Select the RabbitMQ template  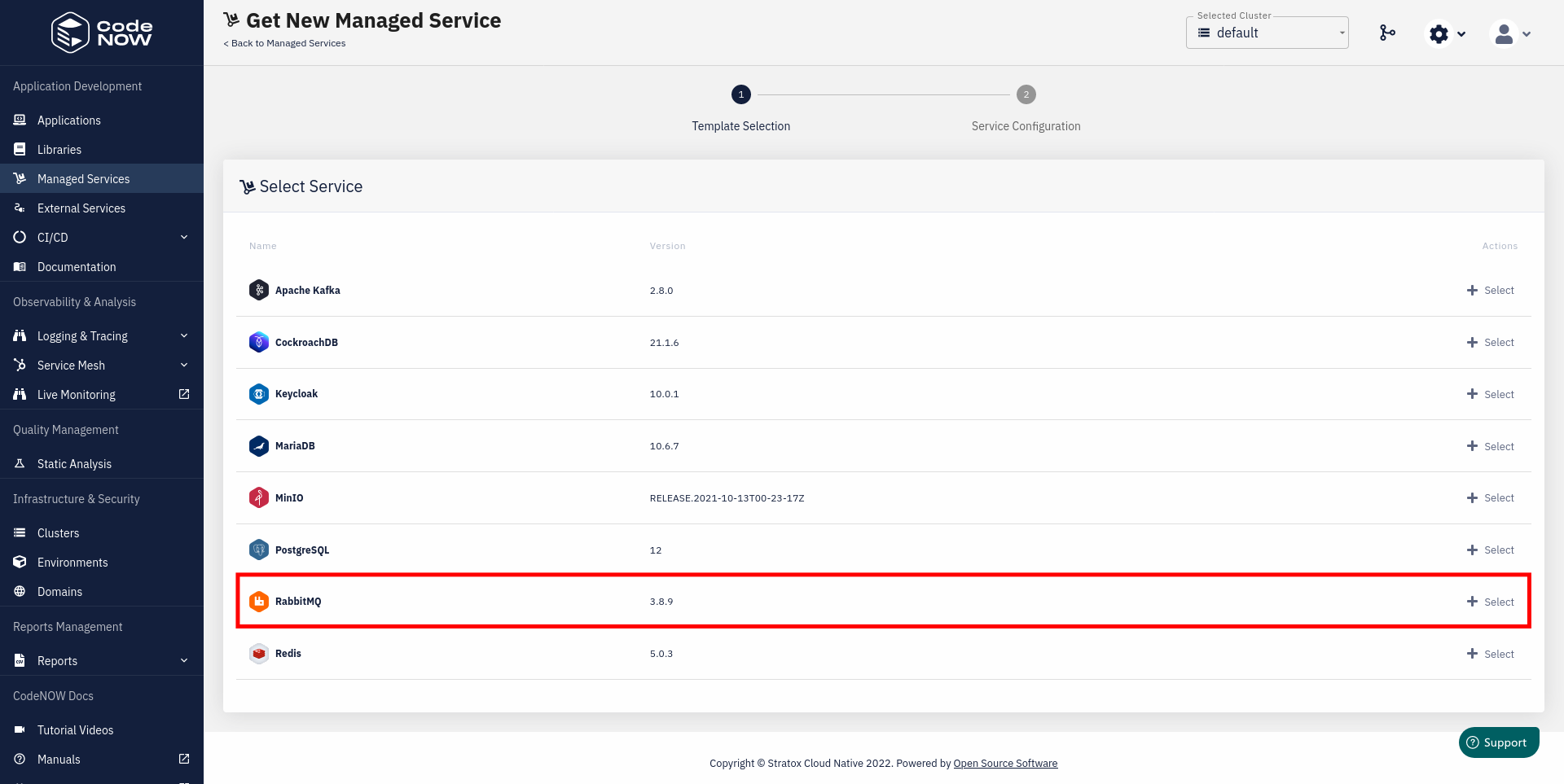1491,602
